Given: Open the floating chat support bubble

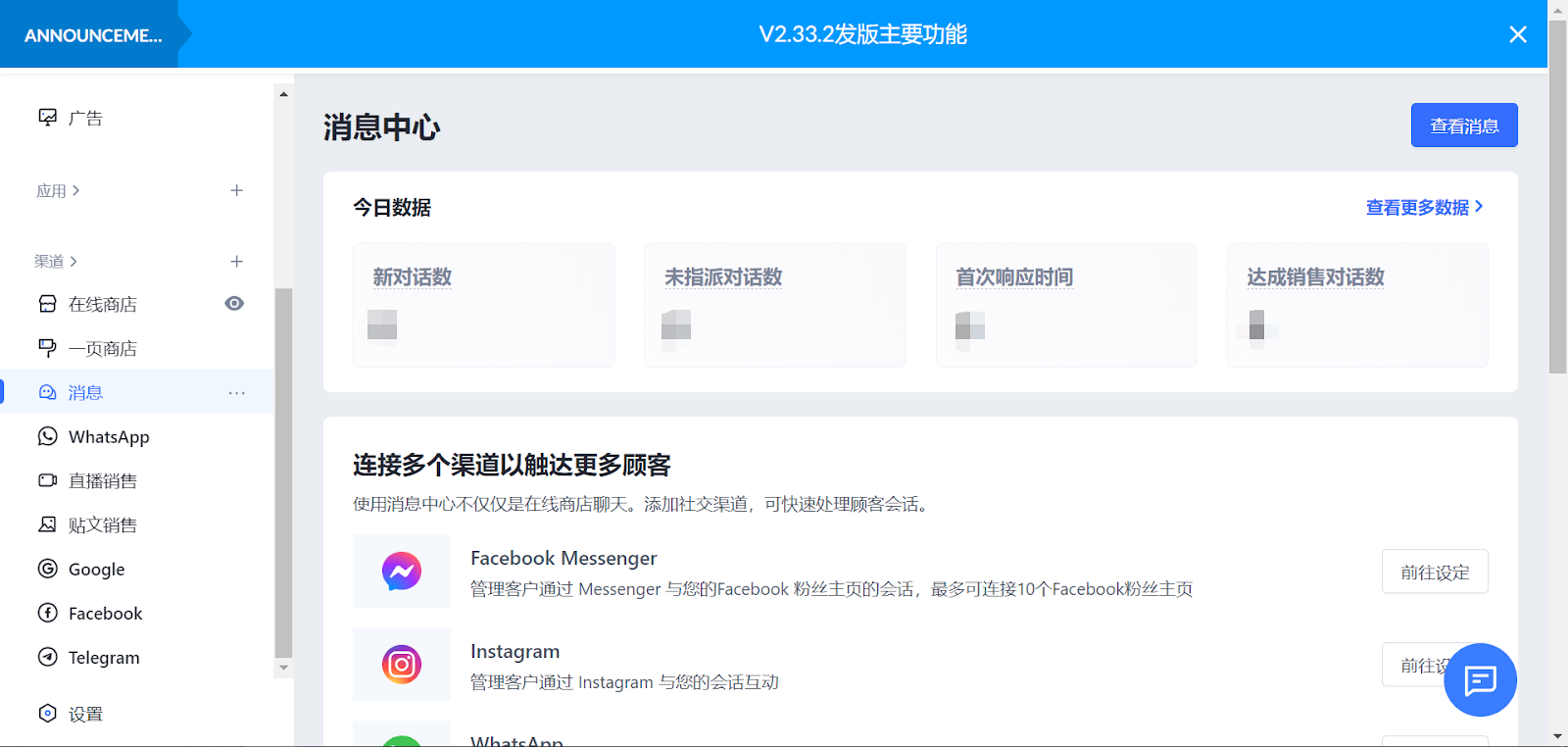Looking at the screenshot, I should [x=1480, y=679].
